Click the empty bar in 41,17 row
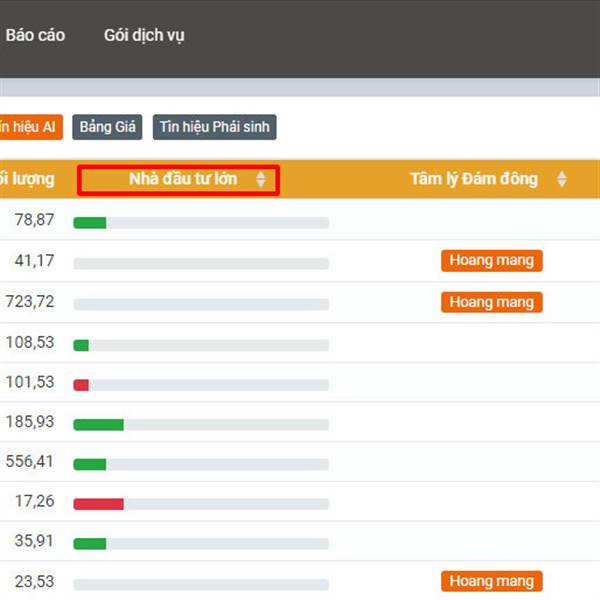This screenshot has width=600, height=600. pyautogui.click(x=201, y=264)
